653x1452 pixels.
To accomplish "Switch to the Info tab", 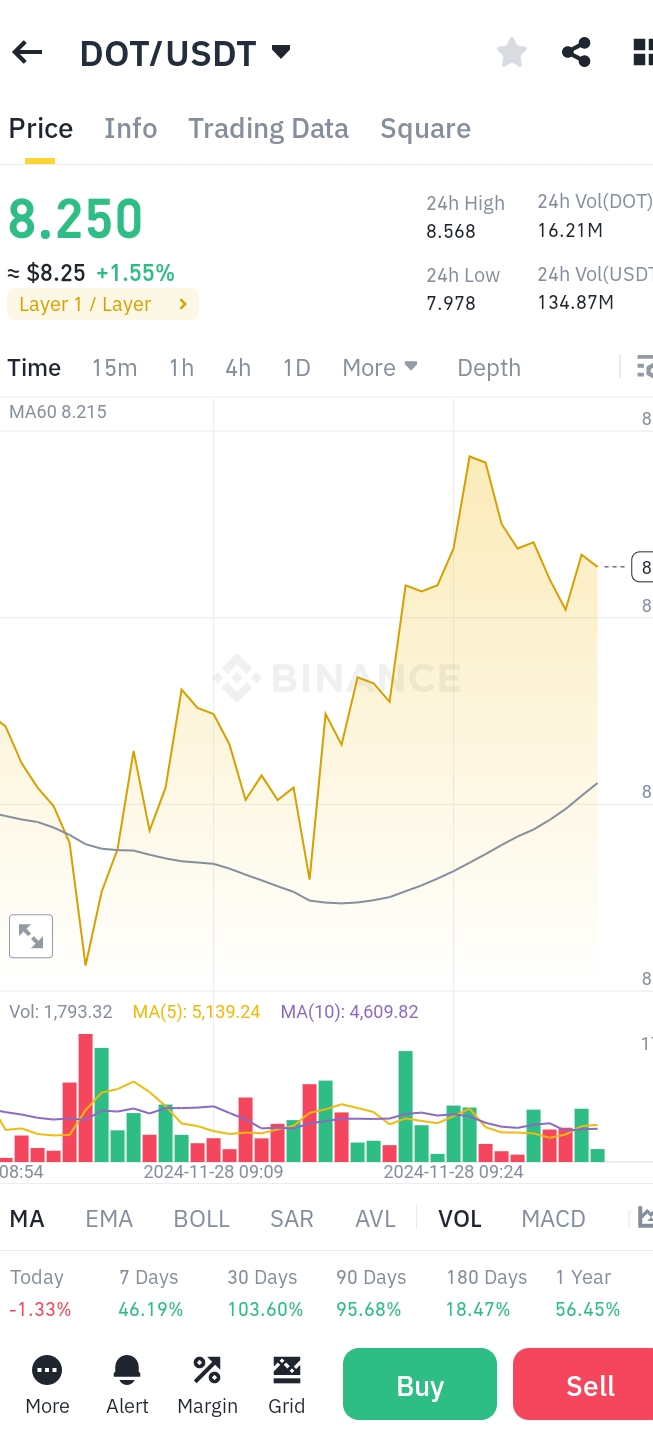I will coord(130,129).
